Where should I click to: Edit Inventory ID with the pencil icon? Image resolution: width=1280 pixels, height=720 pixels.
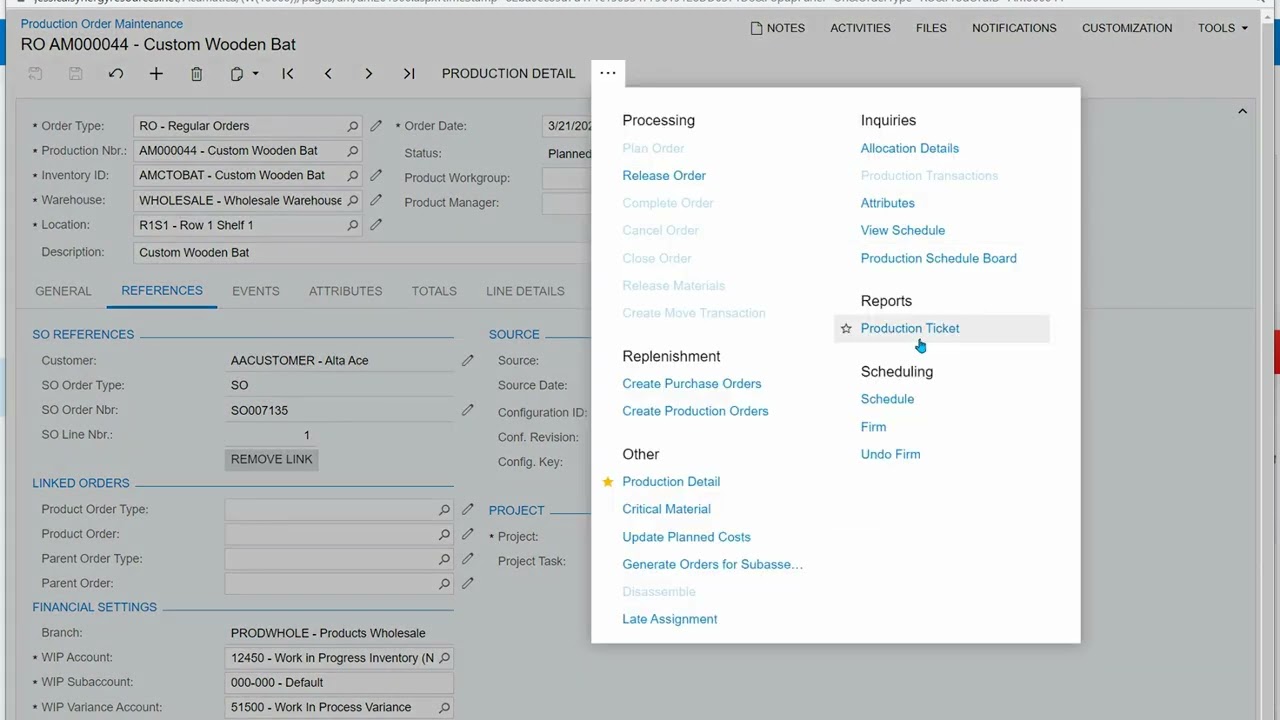click(376, 175)
